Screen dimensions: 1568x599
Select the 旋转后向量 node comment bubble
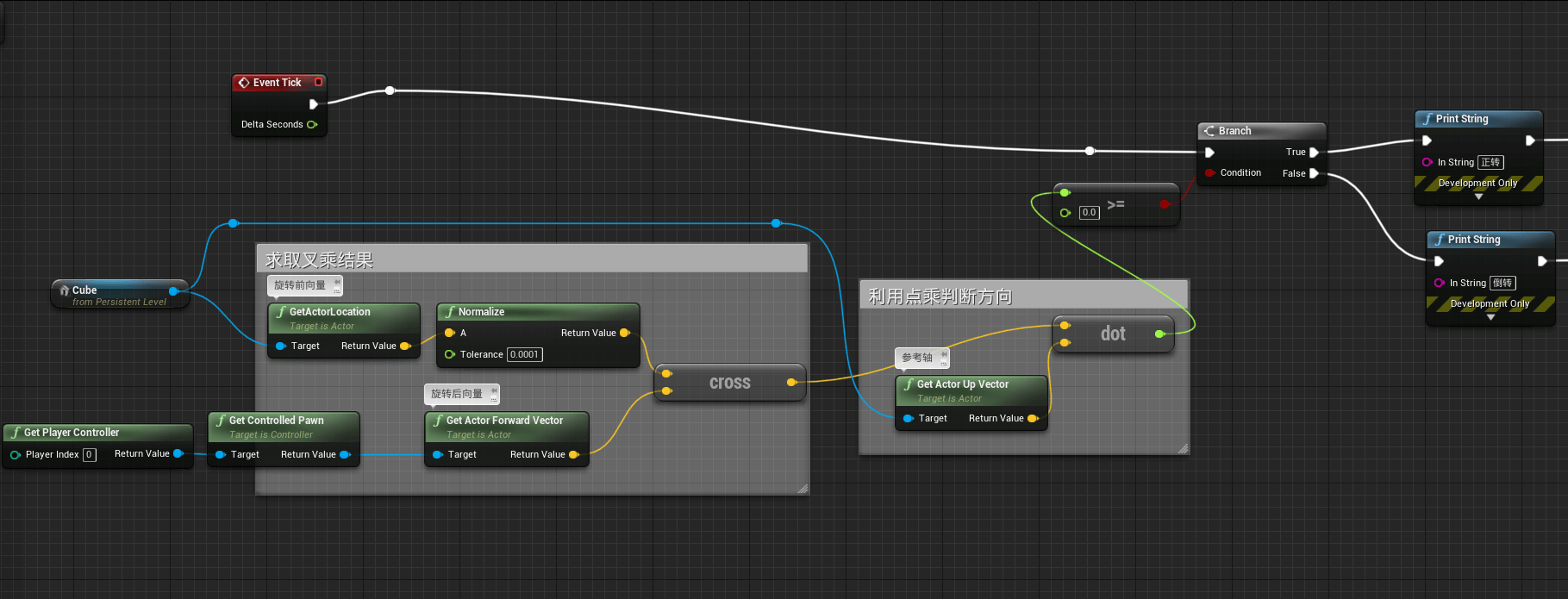(x=462, y=394)
